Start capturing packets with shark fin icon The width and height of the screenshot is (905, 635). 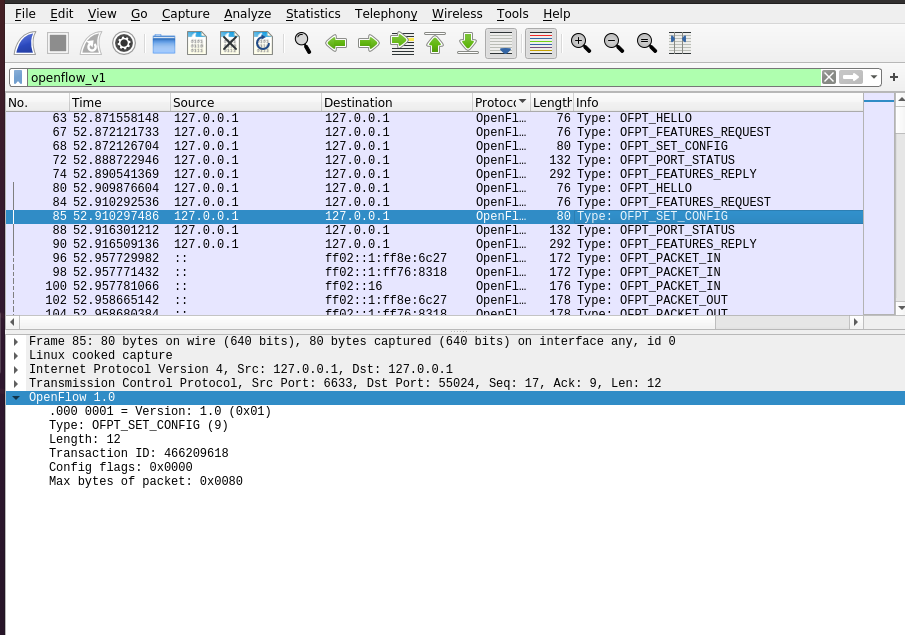point(25,43)
